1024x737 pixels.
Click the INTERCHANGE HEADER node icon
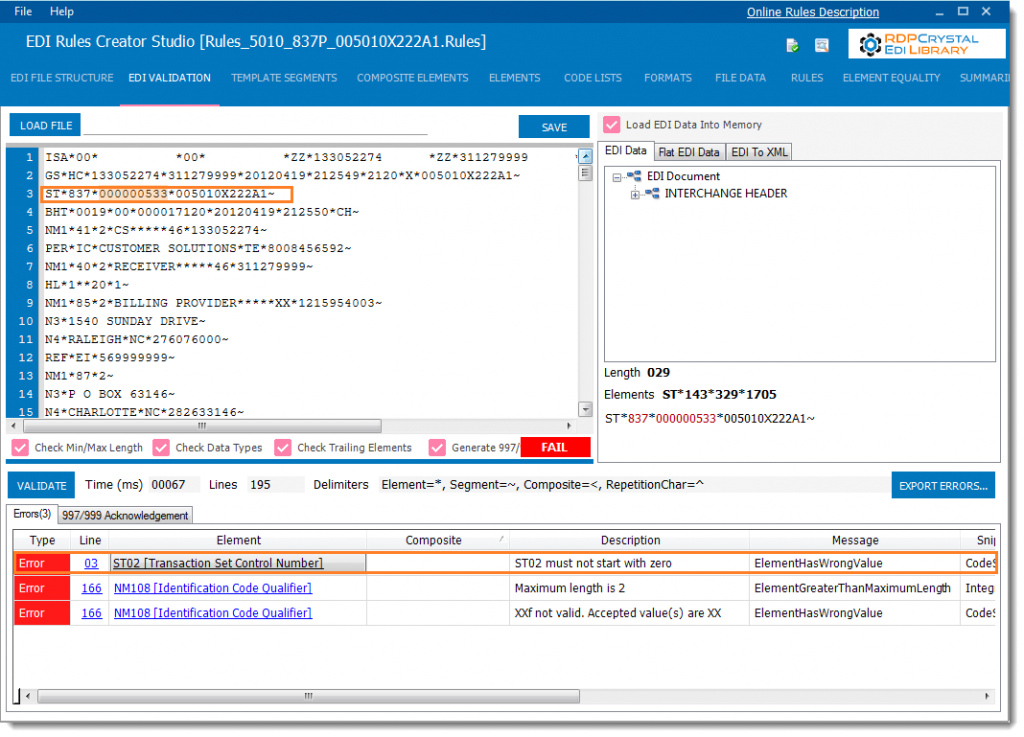click(650, 193)
